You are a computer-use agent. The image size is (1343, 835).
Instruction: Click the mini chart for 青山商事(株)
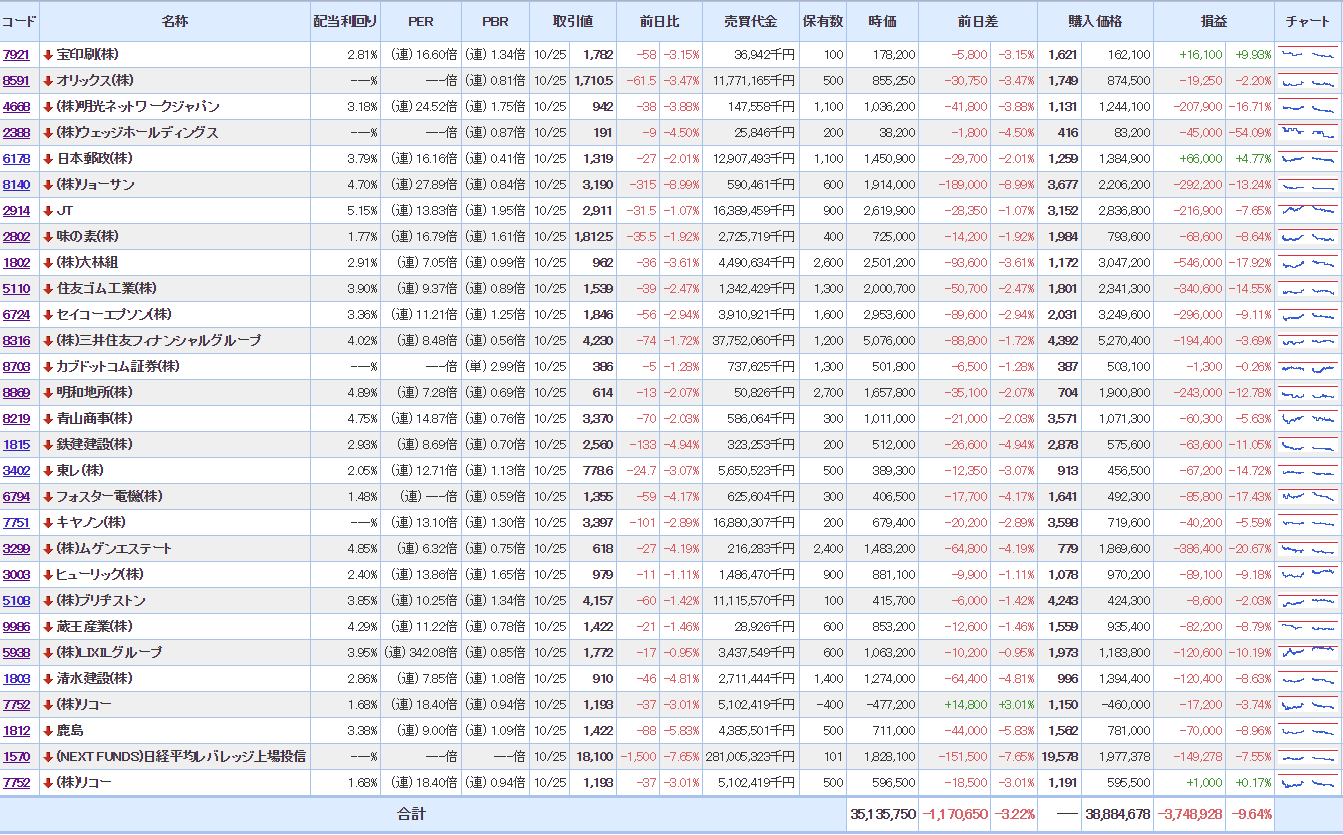(x=1308, y=419)
